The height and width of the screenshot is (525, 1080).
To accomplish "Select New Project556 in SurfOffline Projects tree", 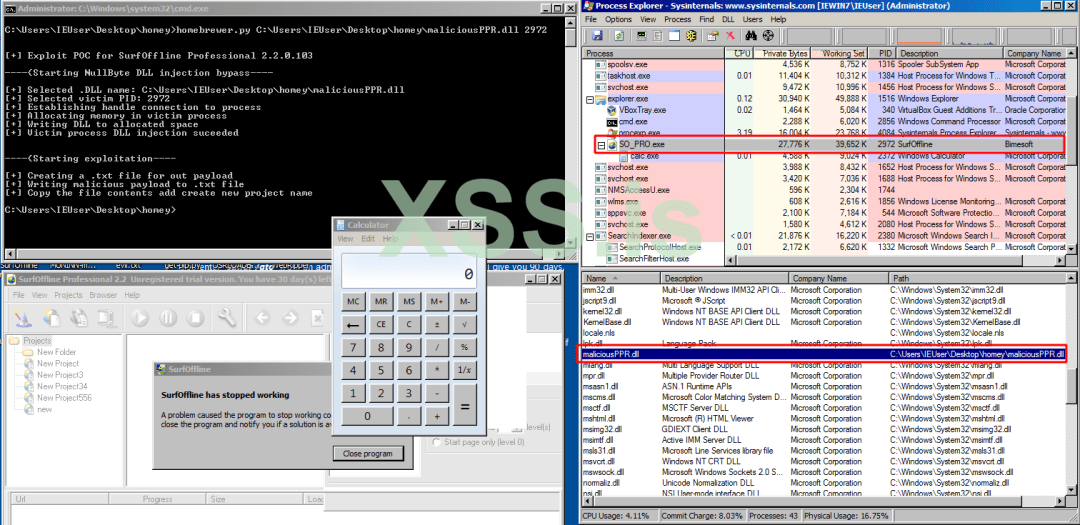I will tap(64, 398).
